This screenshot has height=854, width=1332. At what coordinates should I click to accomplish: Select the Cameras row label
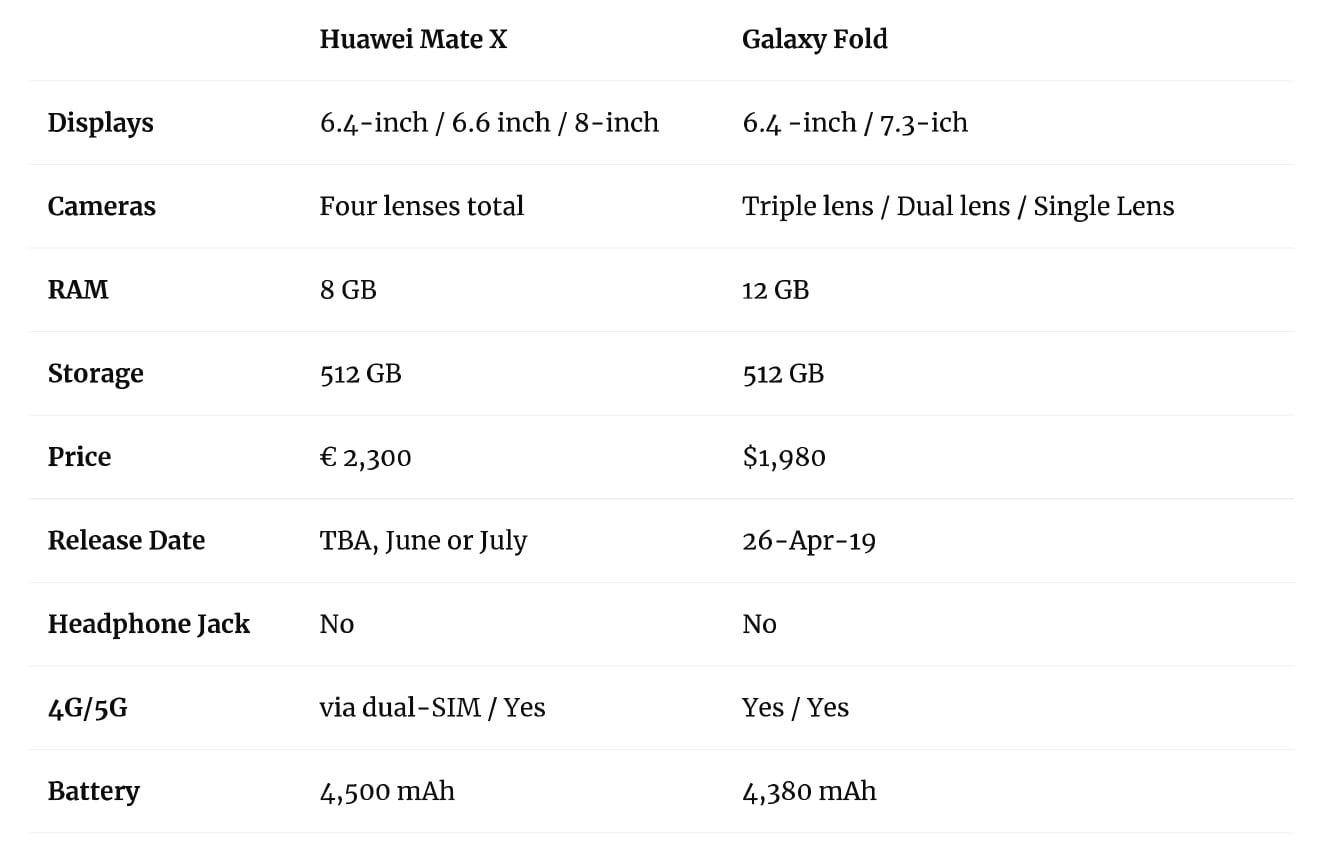click(101, 206)
